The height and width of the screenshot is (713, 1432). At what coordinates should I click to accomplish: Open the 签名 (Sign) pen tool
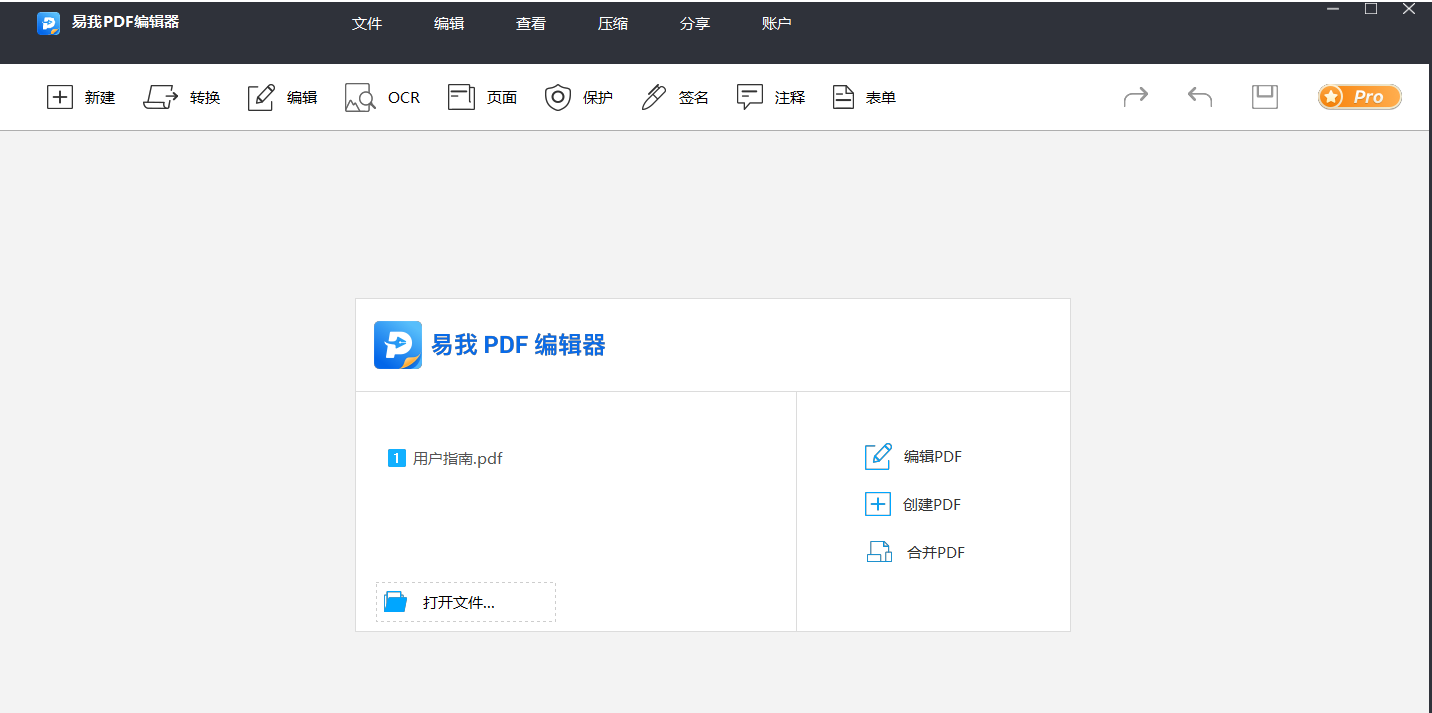coord(654,97)
